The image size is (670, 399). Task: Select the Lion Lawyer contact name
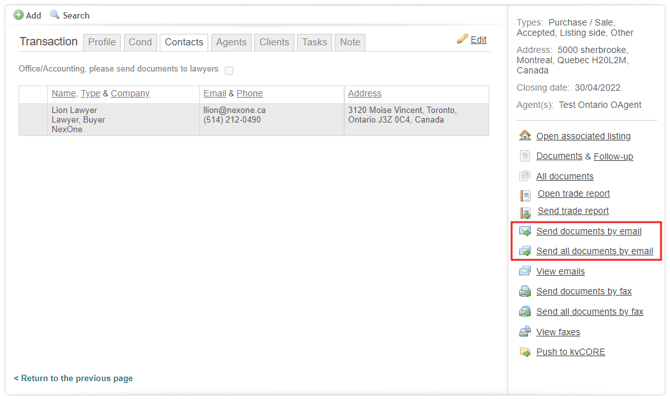(74, 110)
